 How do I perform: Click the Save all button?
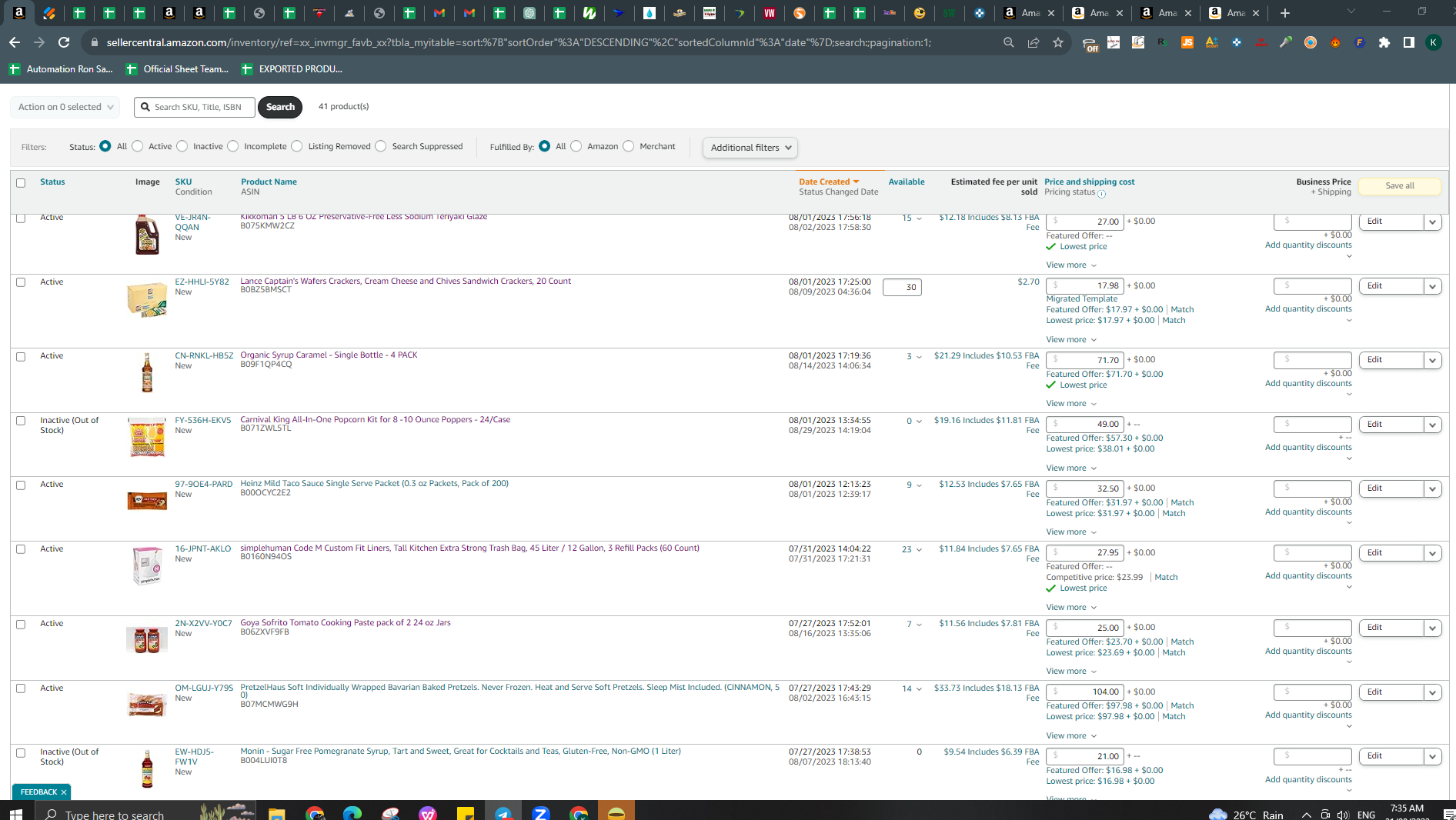(1399, 186)
